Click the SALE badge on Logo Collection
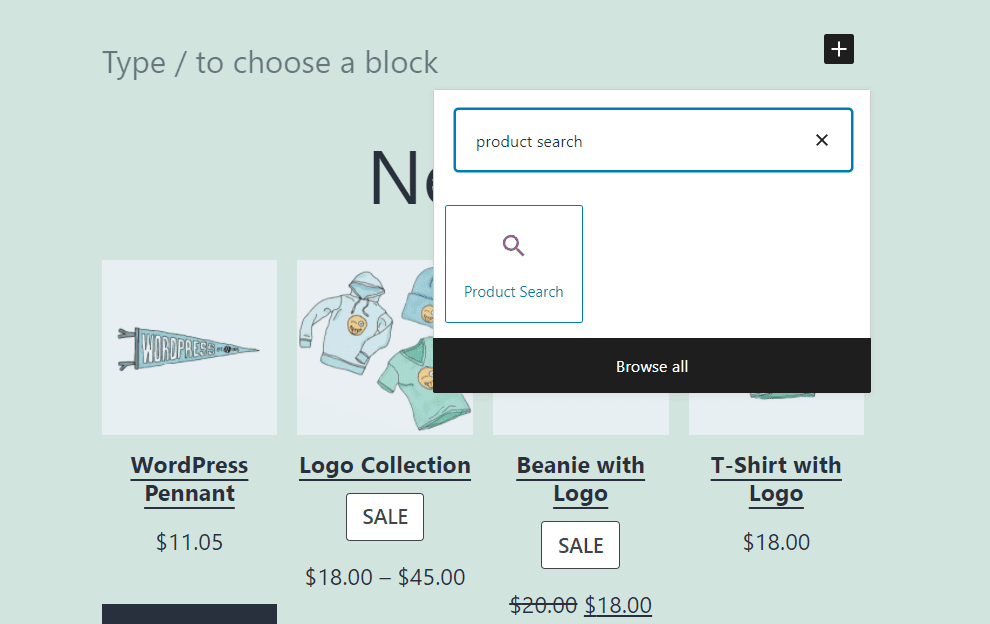Screen dimensions: 990x624 coord(384,517)
